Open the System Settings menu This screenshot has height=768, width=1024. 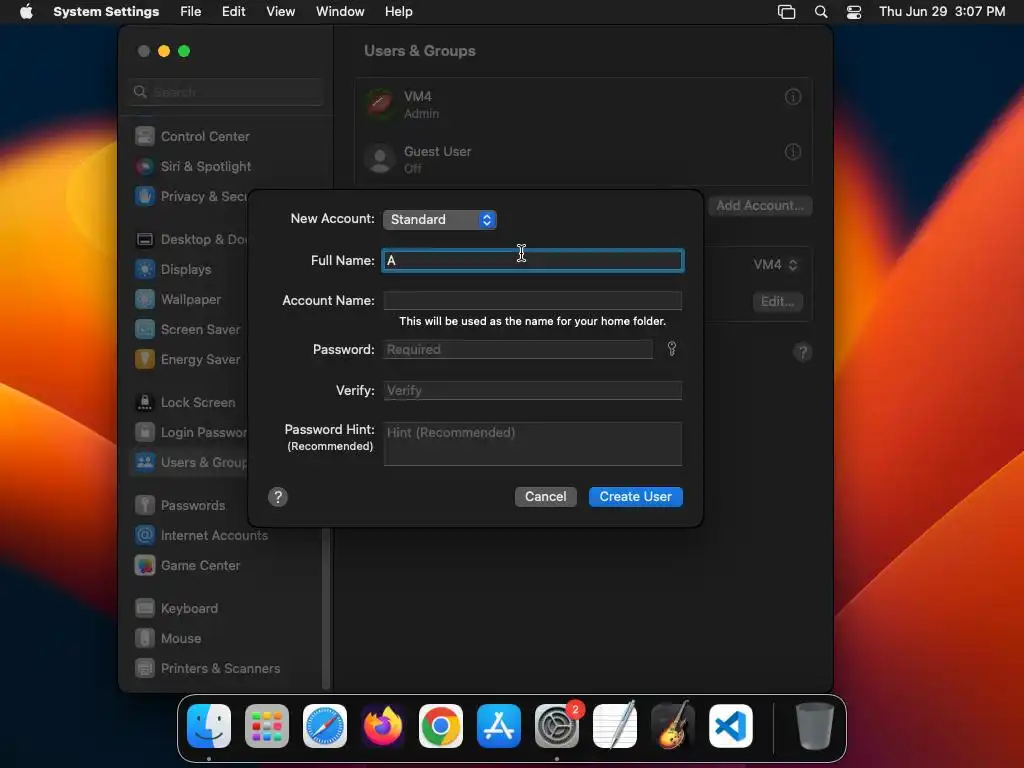click(x=106, y=12)
